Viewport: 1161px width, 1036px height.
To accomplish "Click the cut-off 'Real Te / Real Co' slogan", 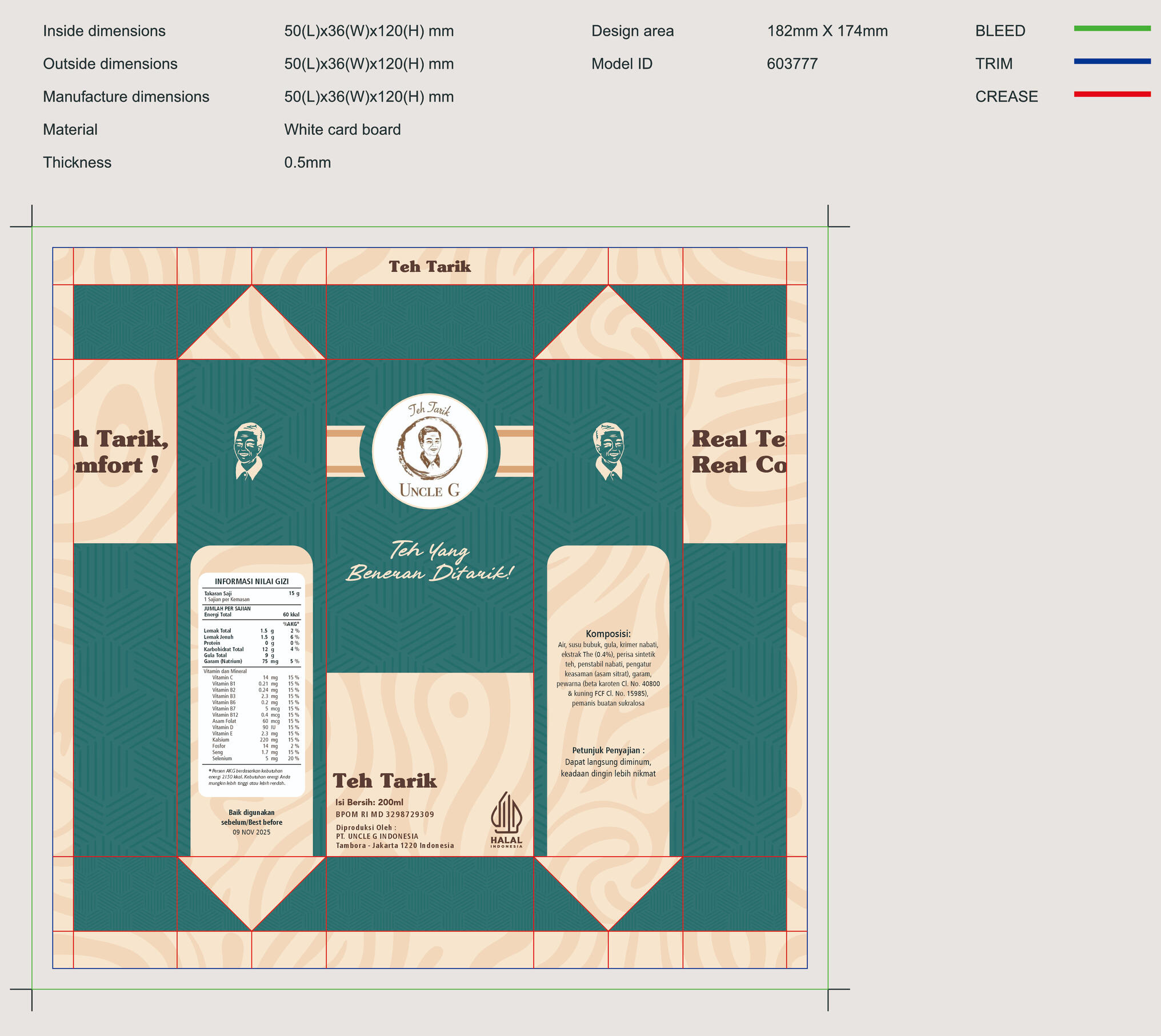I will click(x=739, y=452).
